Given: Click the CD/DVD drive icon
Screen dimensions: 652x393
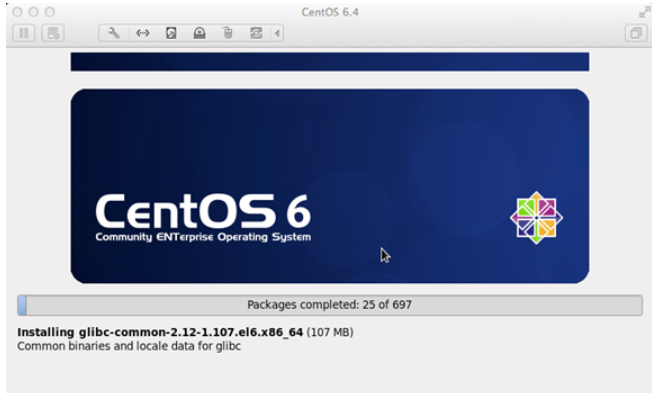Looking at the screenshot, I should click(200, 33).
